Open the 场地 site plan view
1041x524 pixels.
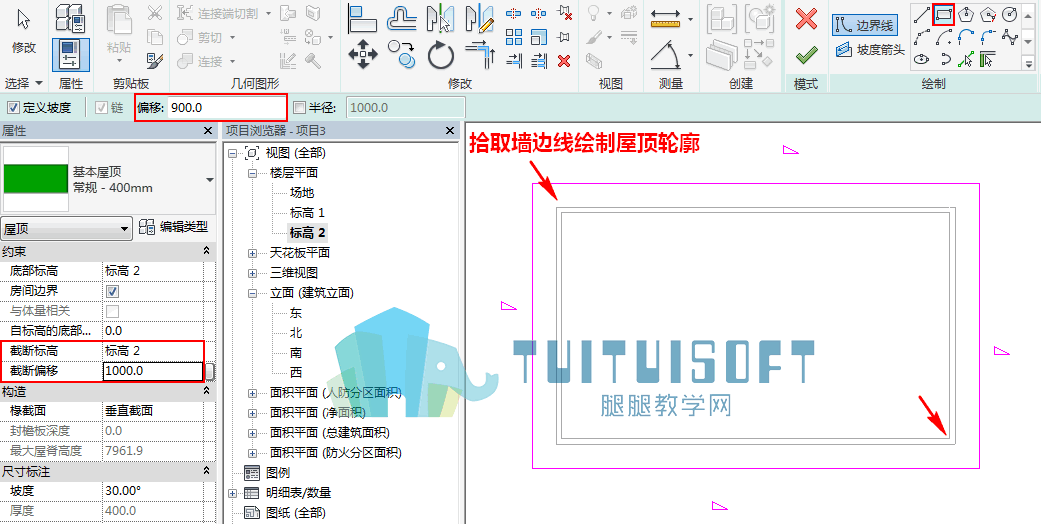point(301,193)
